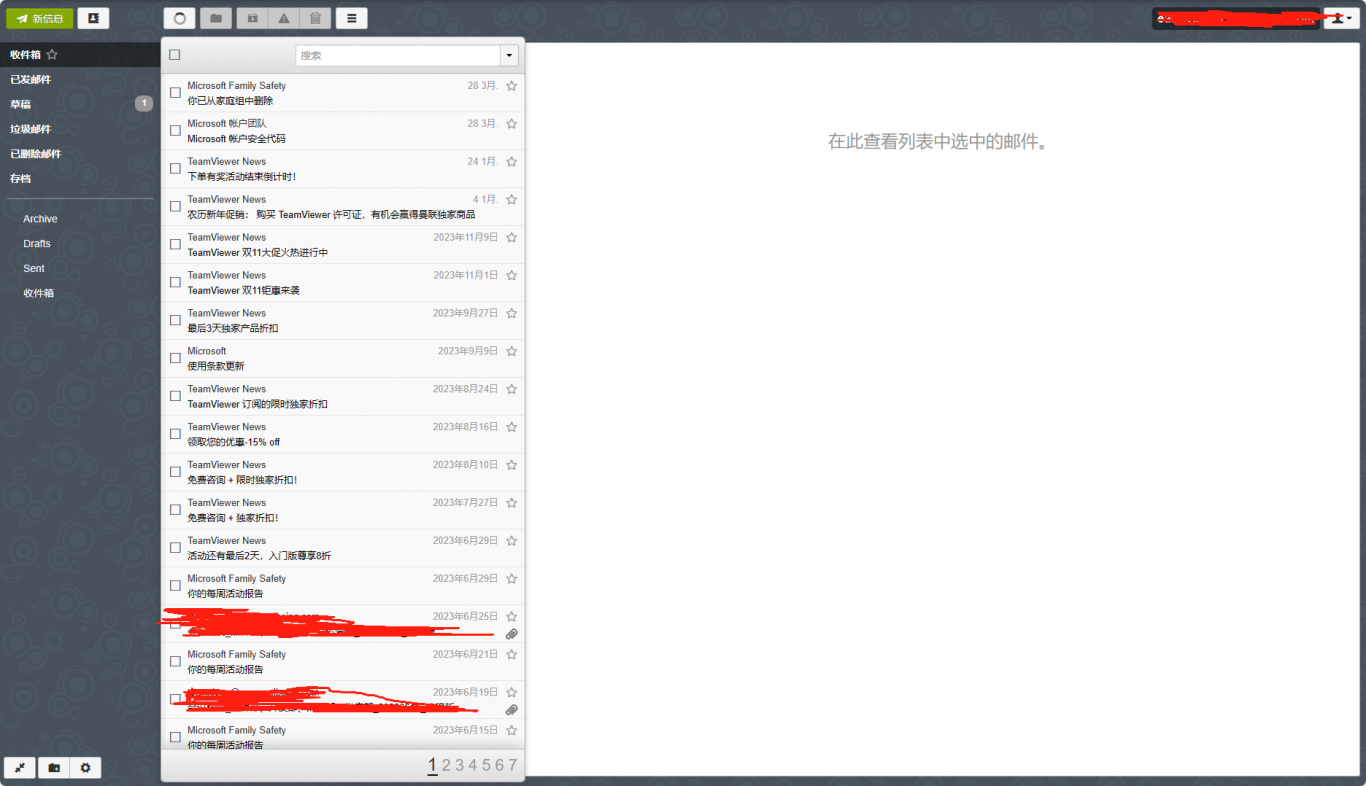This screenshot has height=786, width=1366.
Task: Click the add folder icon at bottom left
Action: [53, 767]
